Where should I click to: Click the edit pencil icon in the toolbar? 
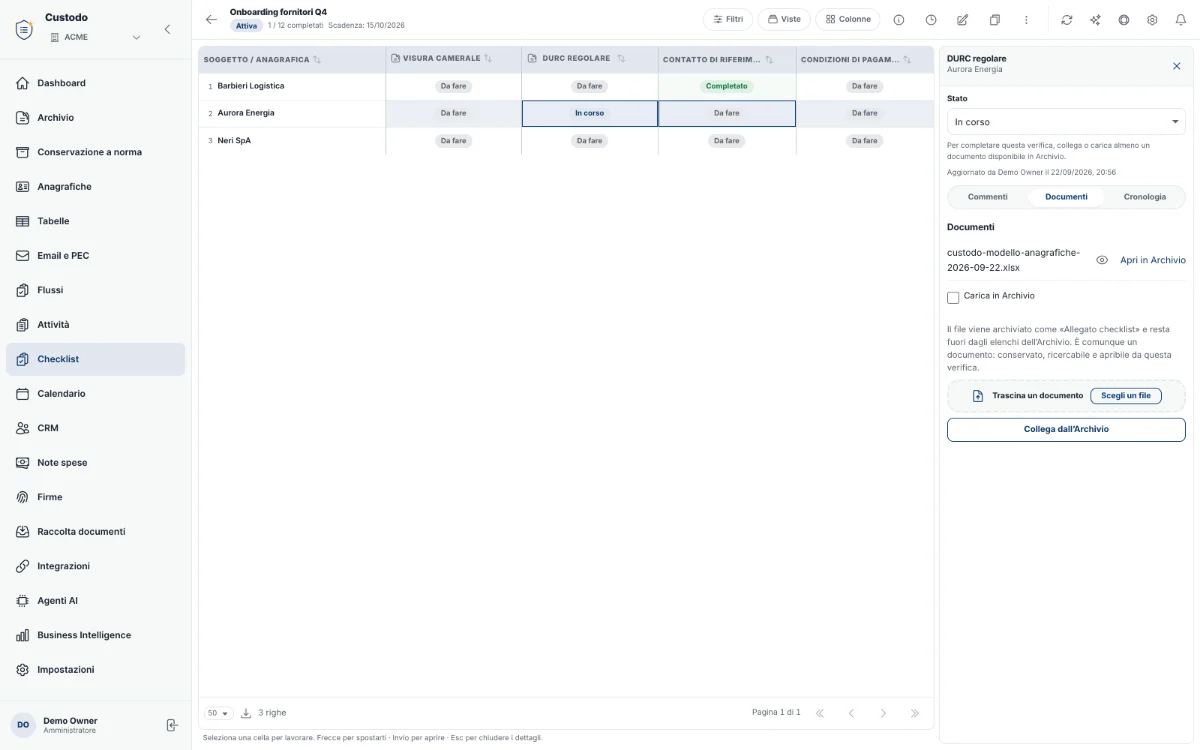(x=962, y=20)
